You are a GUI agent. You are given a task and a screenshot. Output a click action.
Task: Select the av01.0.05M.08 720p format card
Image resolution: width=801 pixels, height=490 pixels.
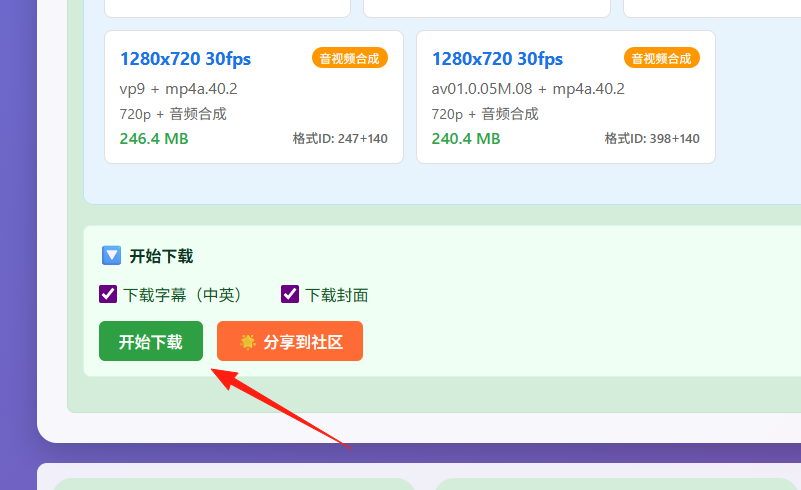pyautogui.click(x=566, y=97)
